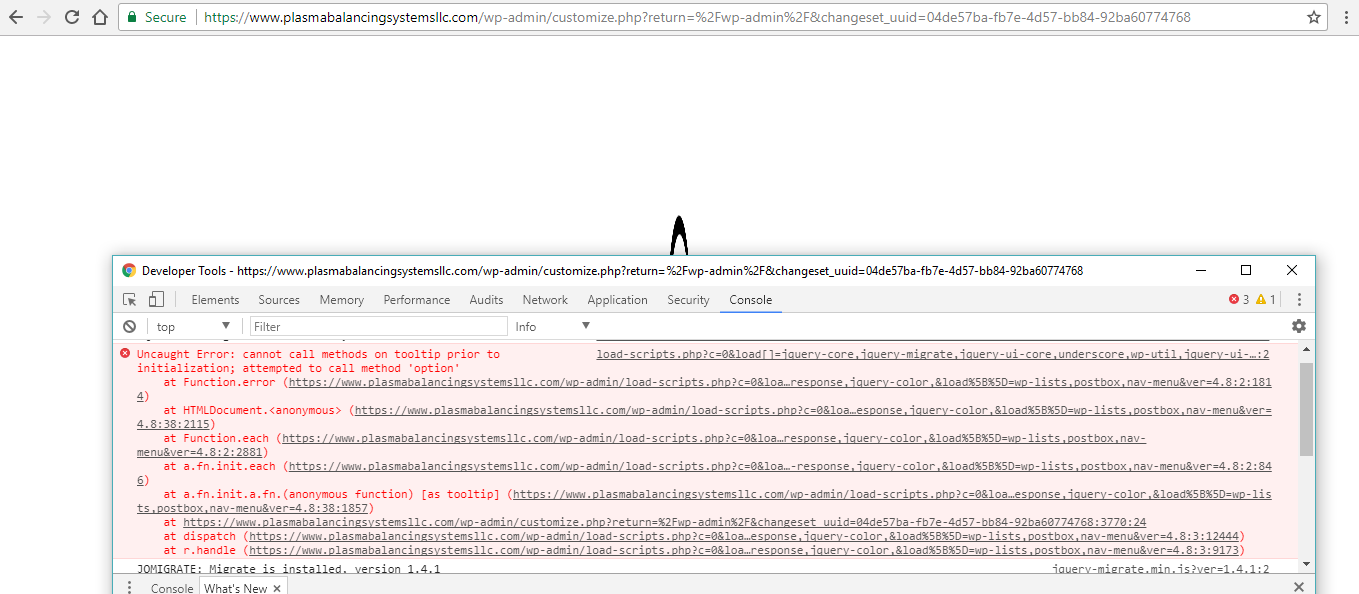Open the 'Info' log level dropdown
The image size is (1359, 594).
[x=552, y=327]
